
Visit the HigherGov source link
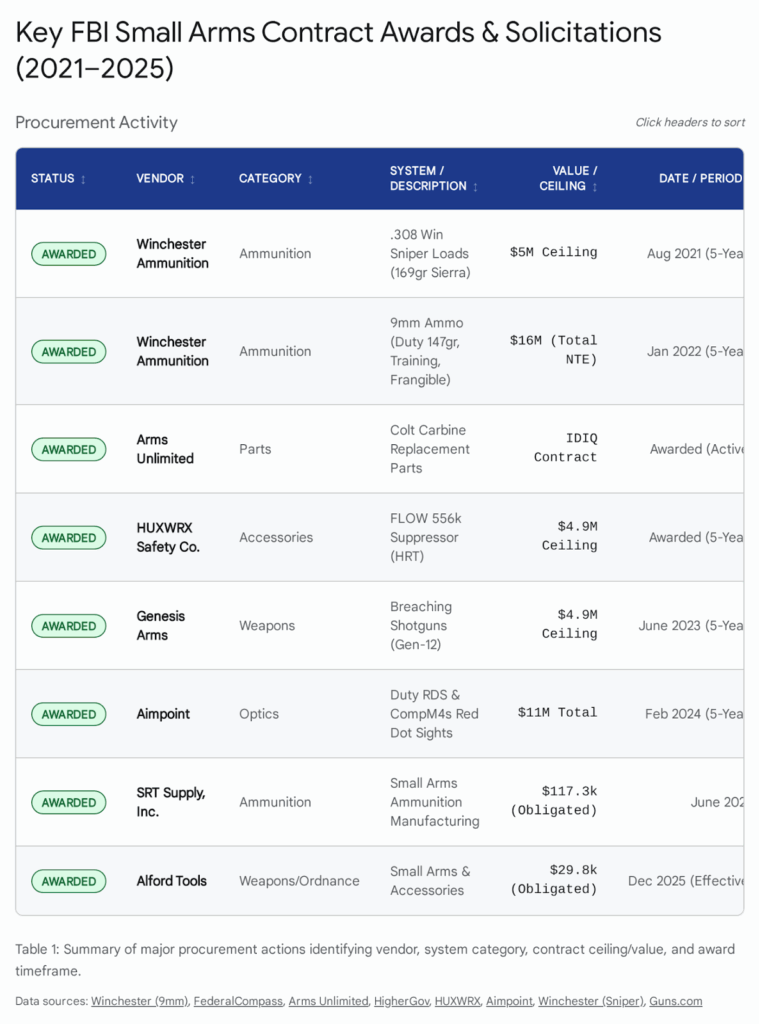point(401,1001)
